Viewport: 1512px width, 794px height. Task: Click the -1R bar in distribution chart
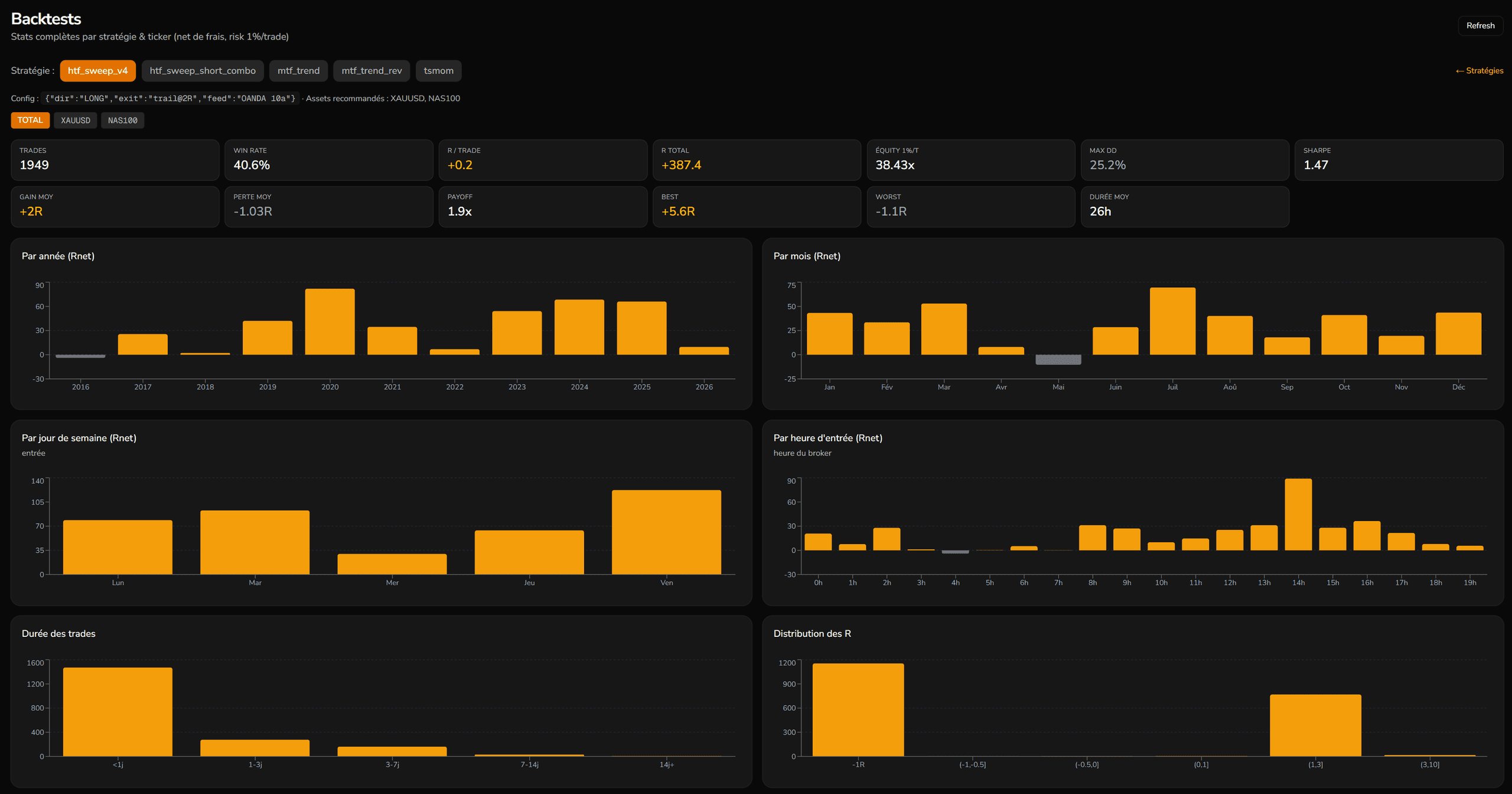(858, 710)
